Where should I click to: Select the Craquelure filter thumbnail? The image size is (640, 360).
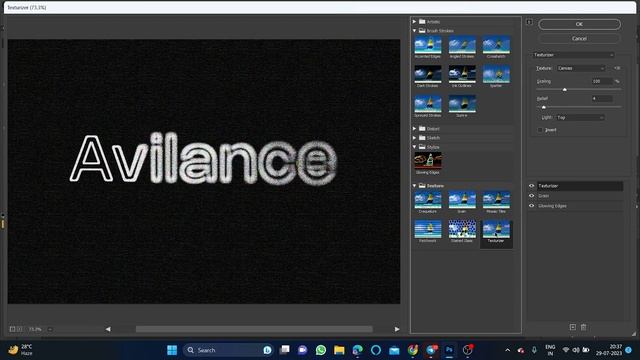(x=427, y=200)
